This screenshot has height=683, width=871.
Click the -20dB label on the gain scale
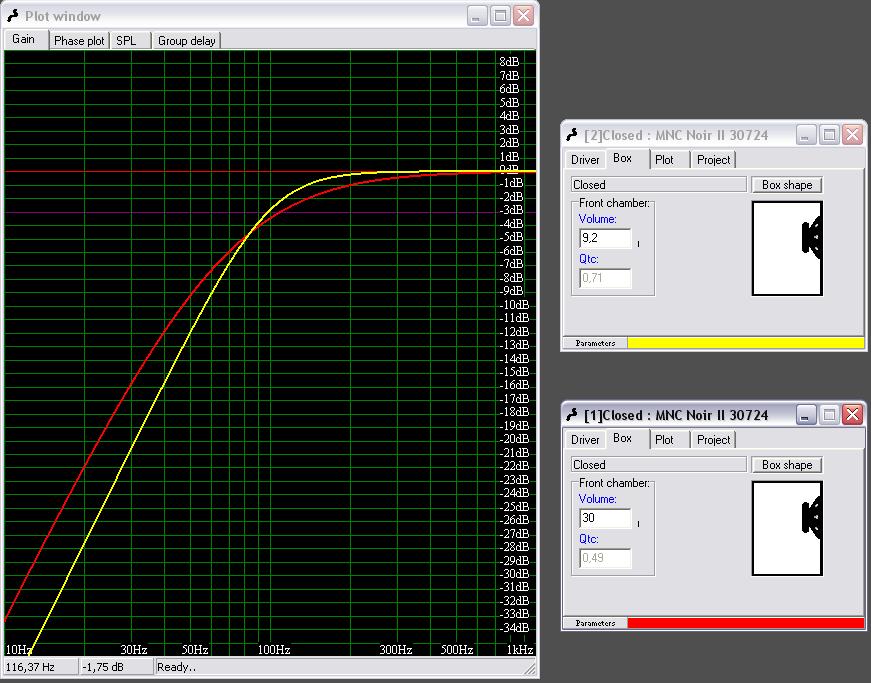pos(514,439)
